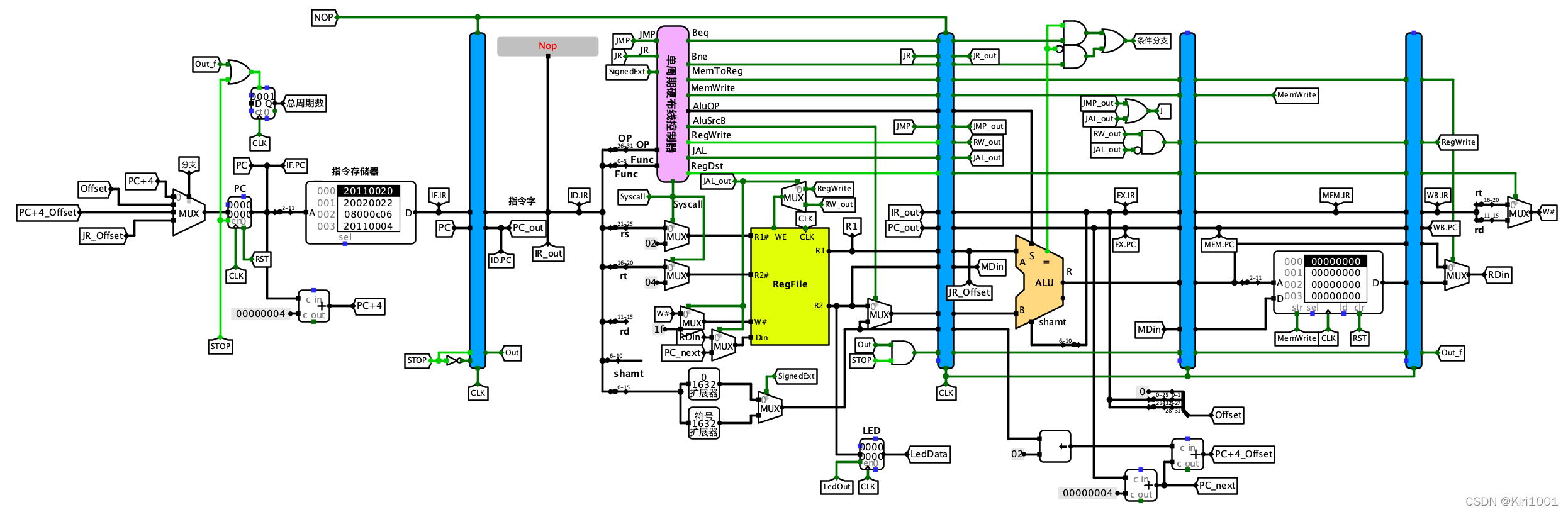Select the adder producing PC+4 near ROM
This screenshot has height=512, width=1568.
[x=313, y=306]
